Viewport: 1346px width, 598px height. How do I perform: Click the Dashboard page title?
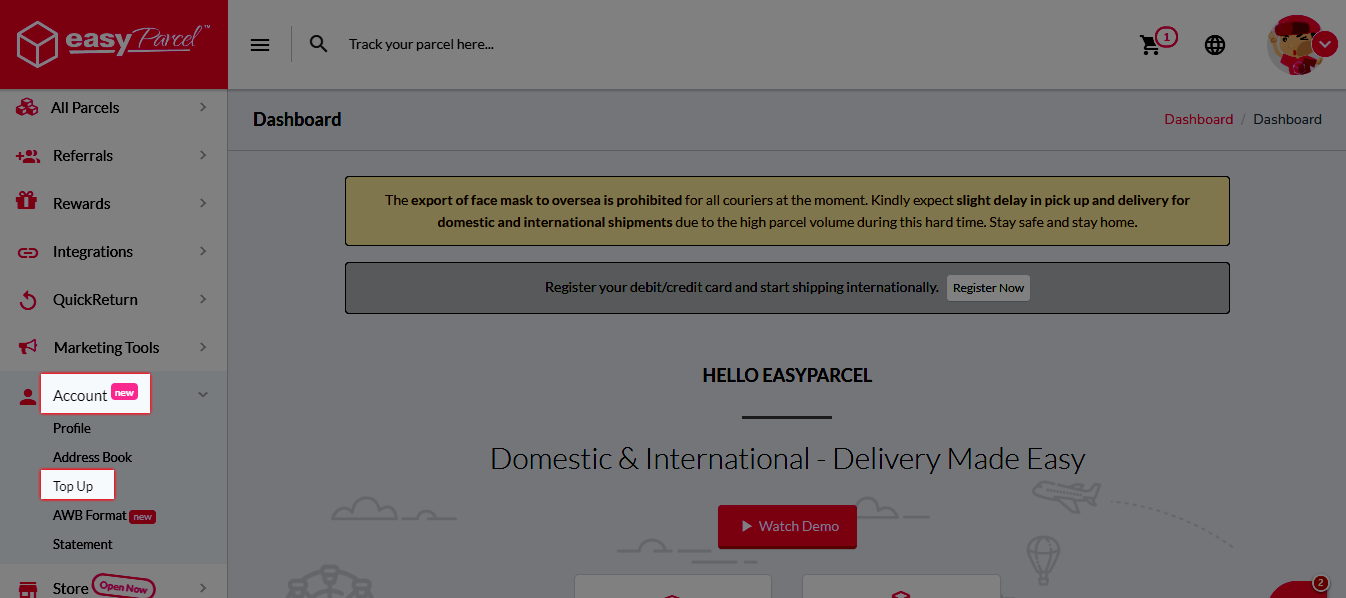pos(297,119)
